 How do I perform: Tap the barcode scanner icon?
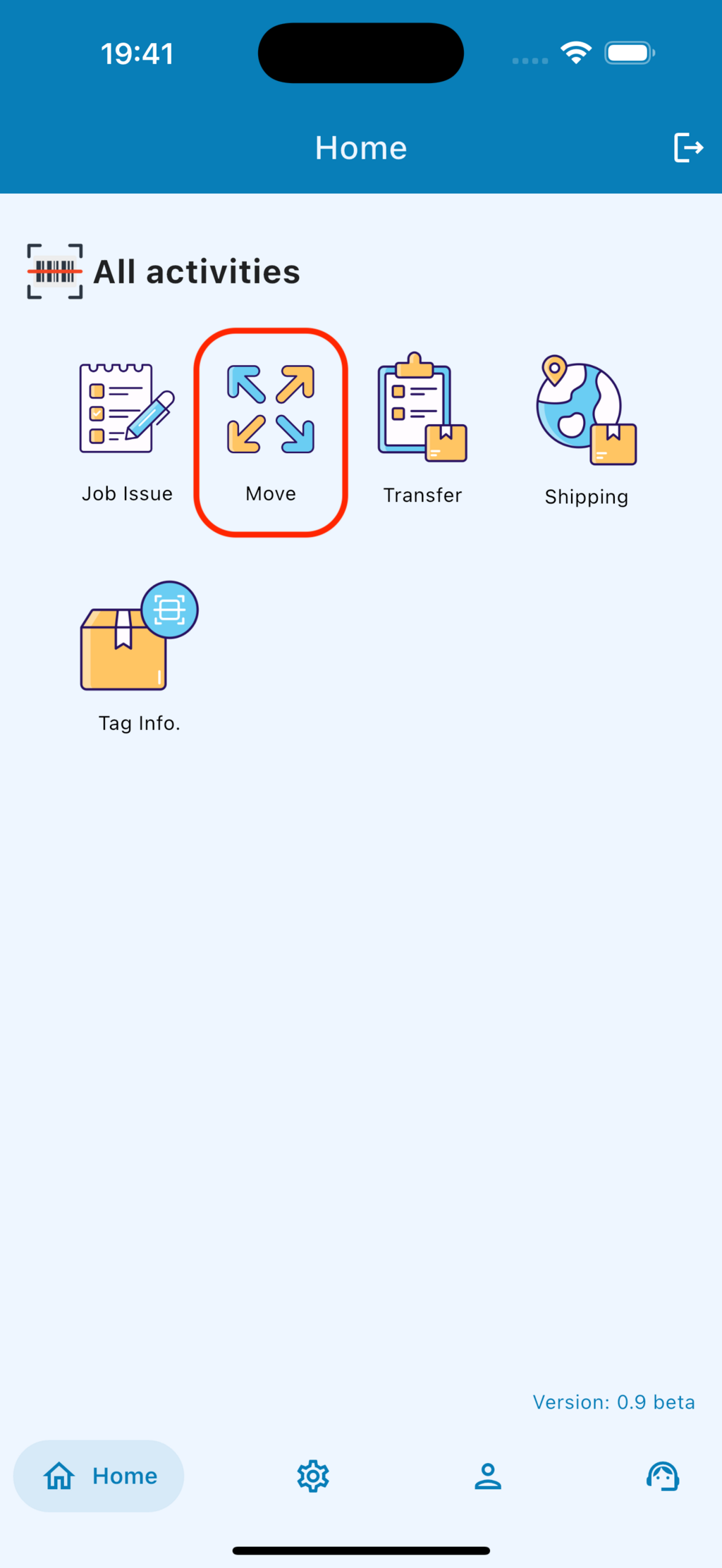tap(55, 271)
